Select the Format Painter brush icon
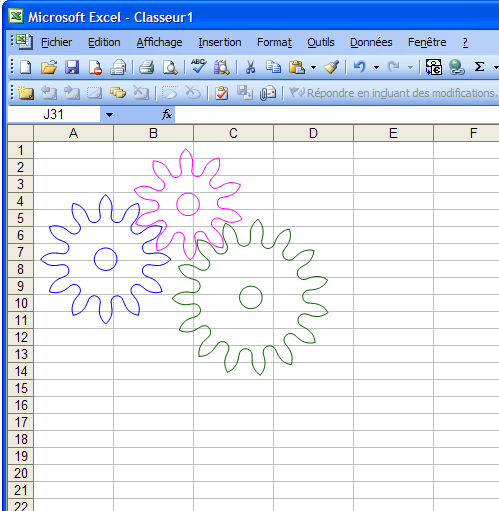 [x=331, y=67]
